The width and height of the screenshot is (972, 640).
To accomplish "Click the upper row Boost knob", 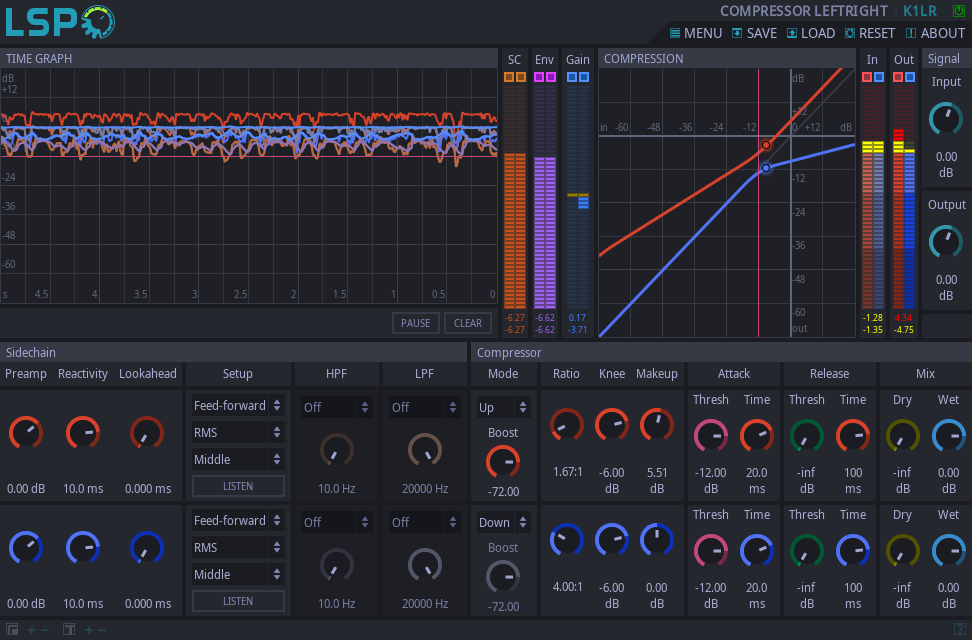I will tap(503, 461).
